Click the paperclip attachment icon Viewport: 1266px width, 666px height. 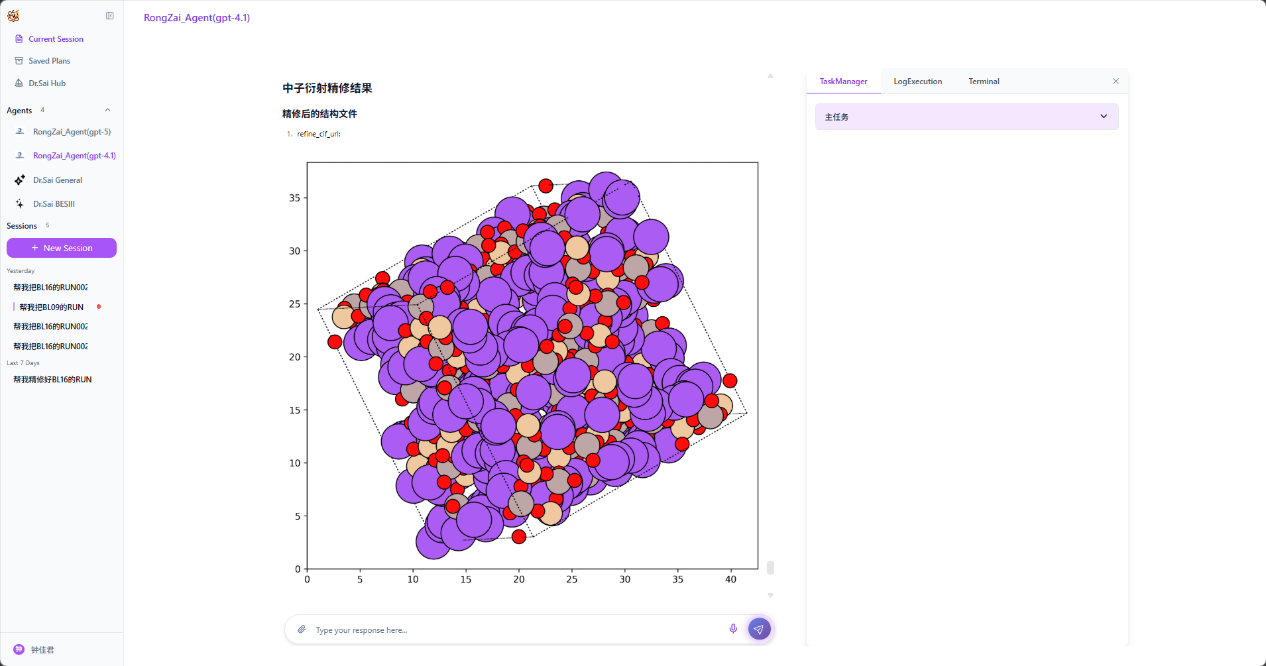[x=301, y=630]
